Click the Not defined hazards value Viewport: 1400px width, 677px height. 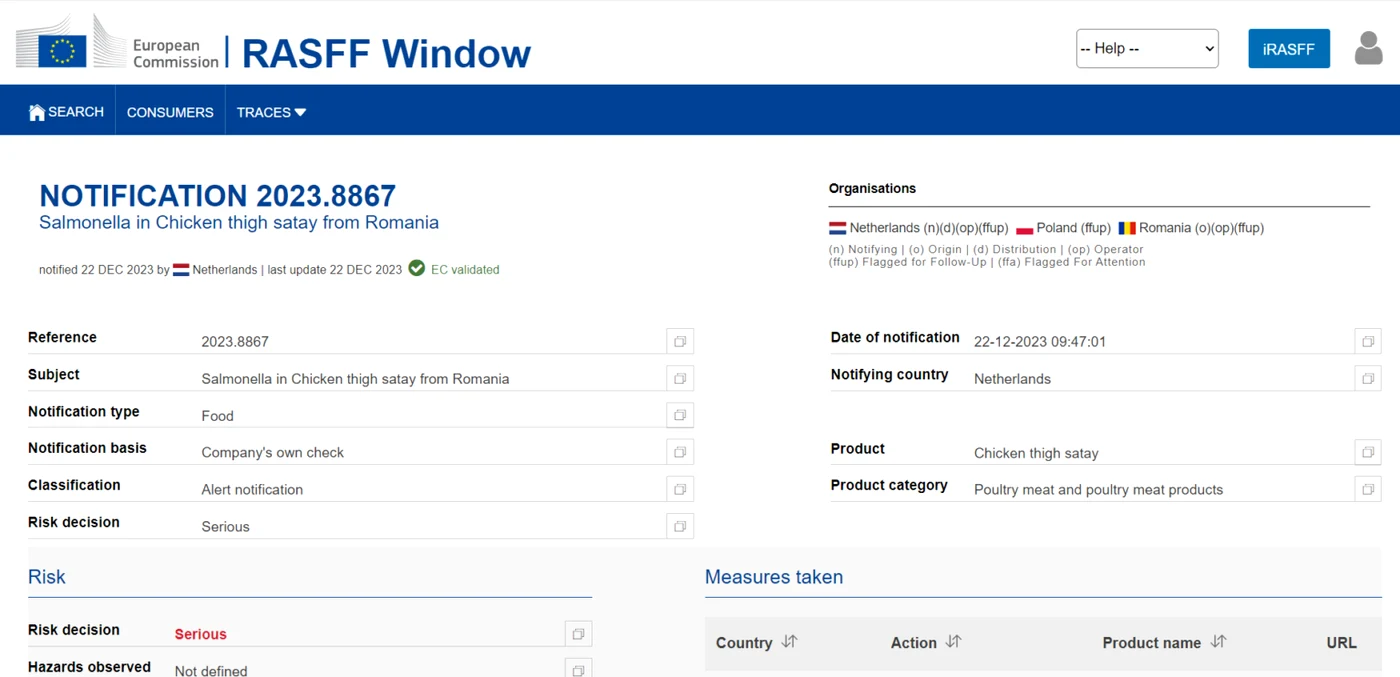click(x=211, y=671)
